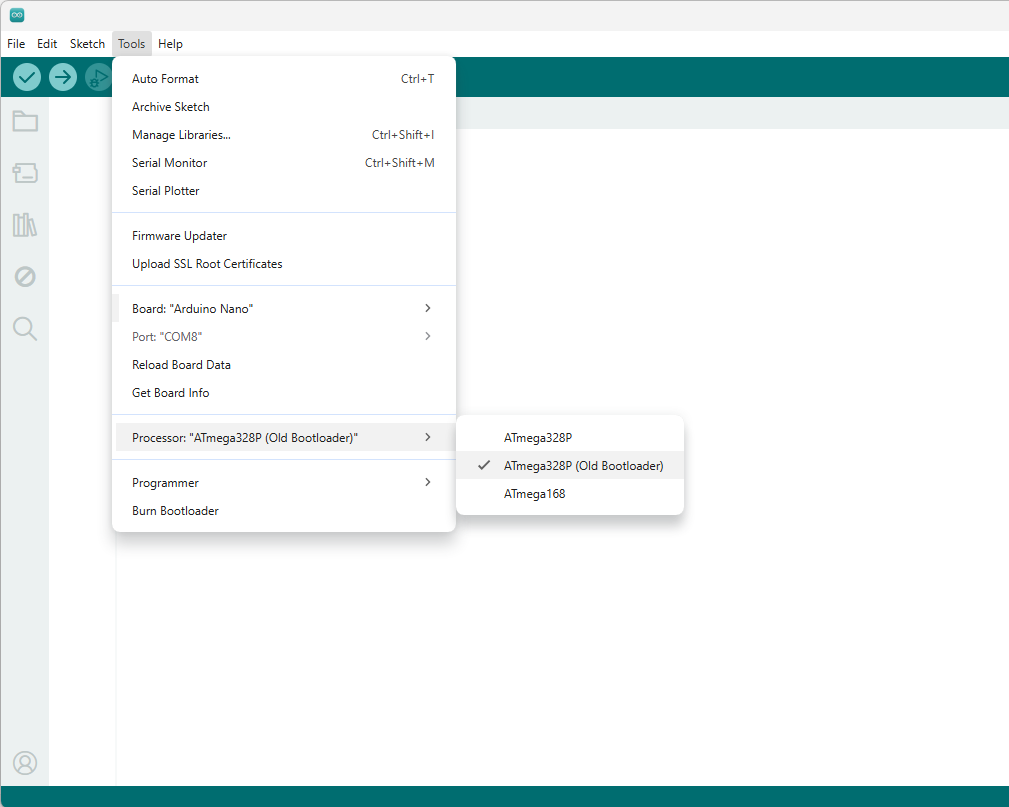Open Firmware Updater menu item

[x=284, y=236]
